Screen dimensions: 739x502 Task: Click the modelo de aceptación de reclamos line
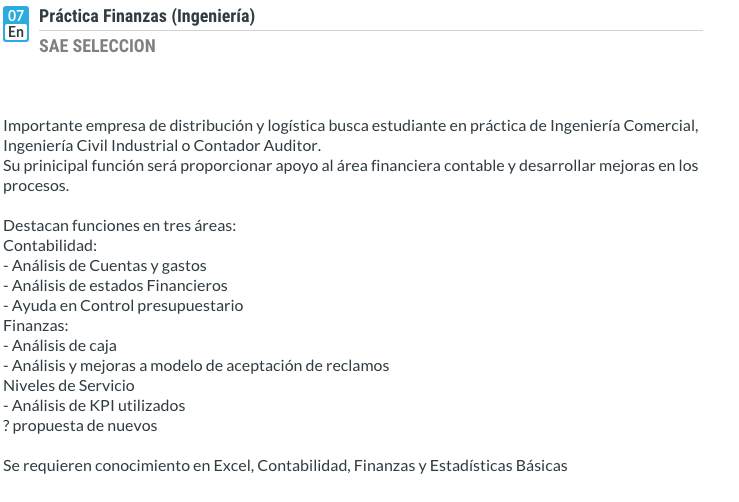coord(197,366)
